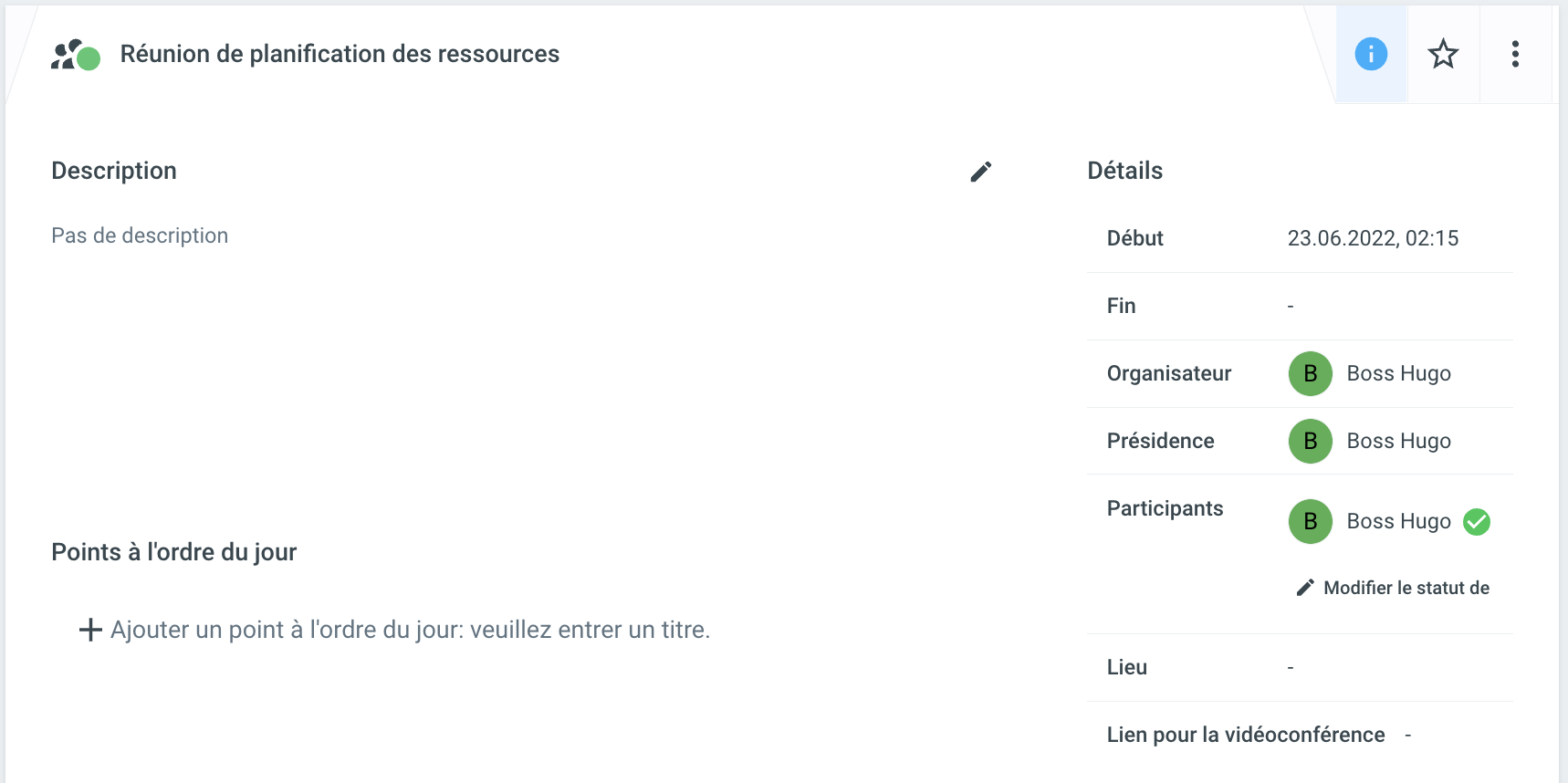1568x783 pixels.
Task: Click the plus icon to add agenda item
Action: point(90,630)
